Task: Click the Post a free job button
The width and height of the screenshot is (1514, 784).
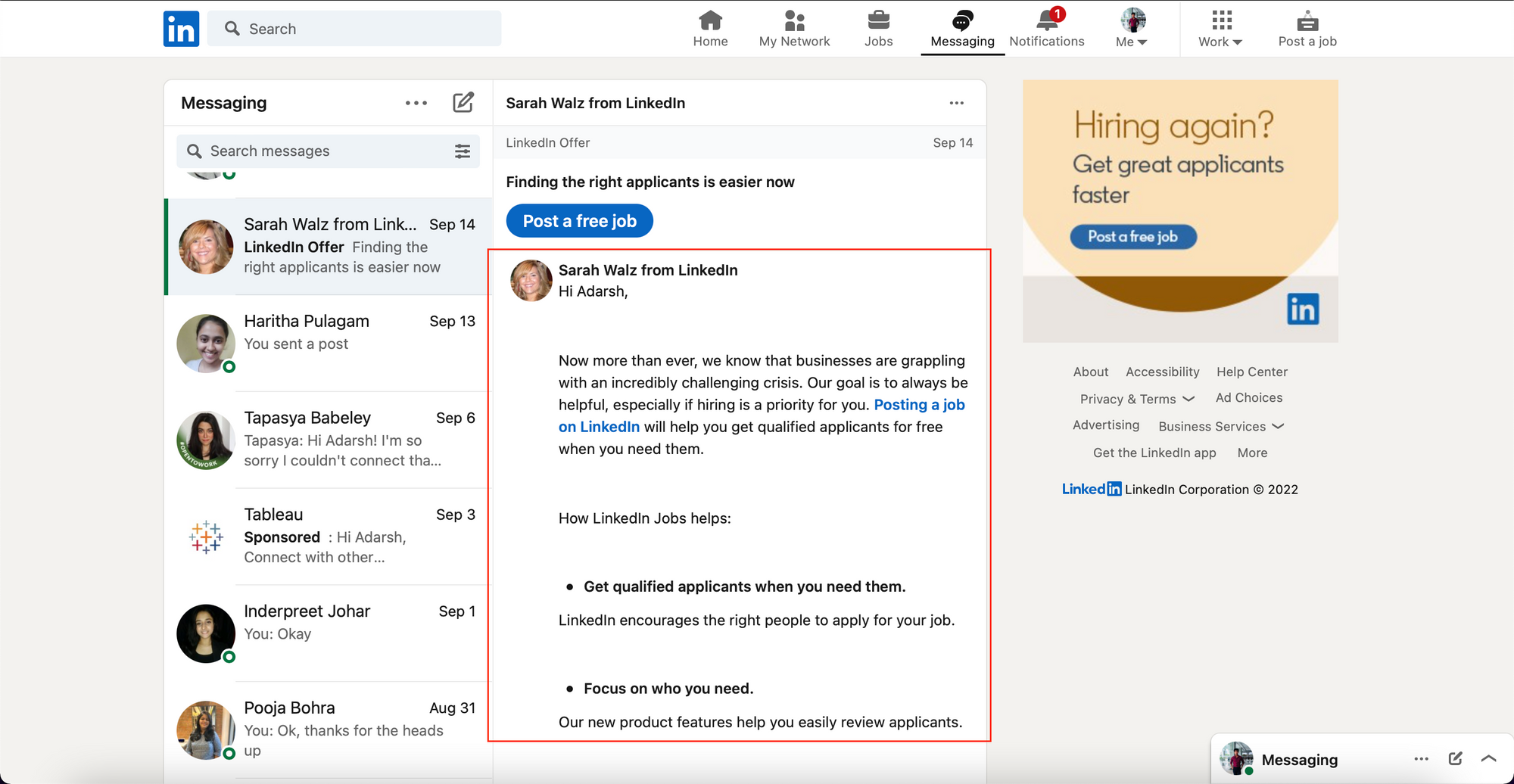Action: [x=579, y=220]
